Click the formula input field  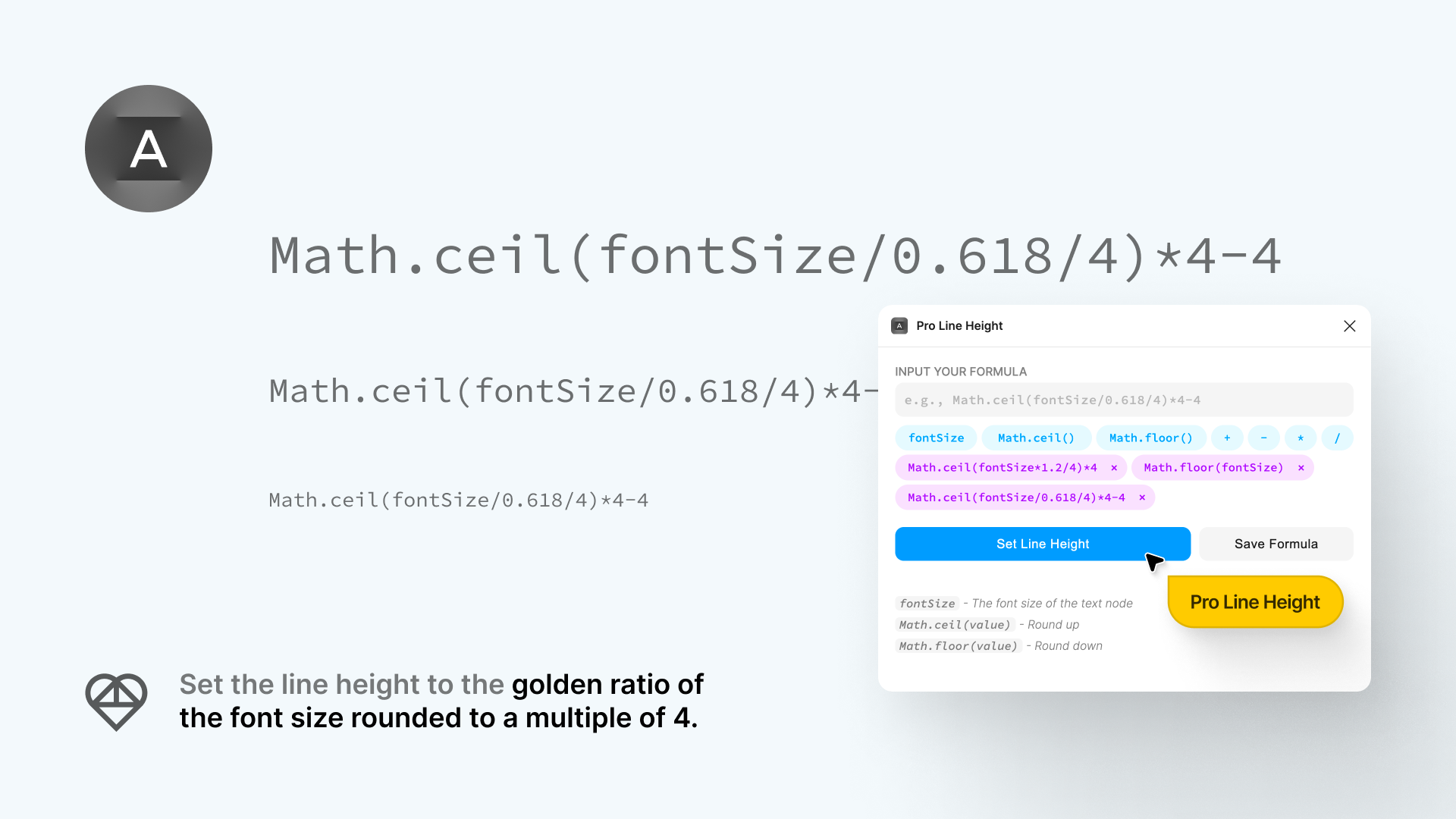coord(1124,400)
